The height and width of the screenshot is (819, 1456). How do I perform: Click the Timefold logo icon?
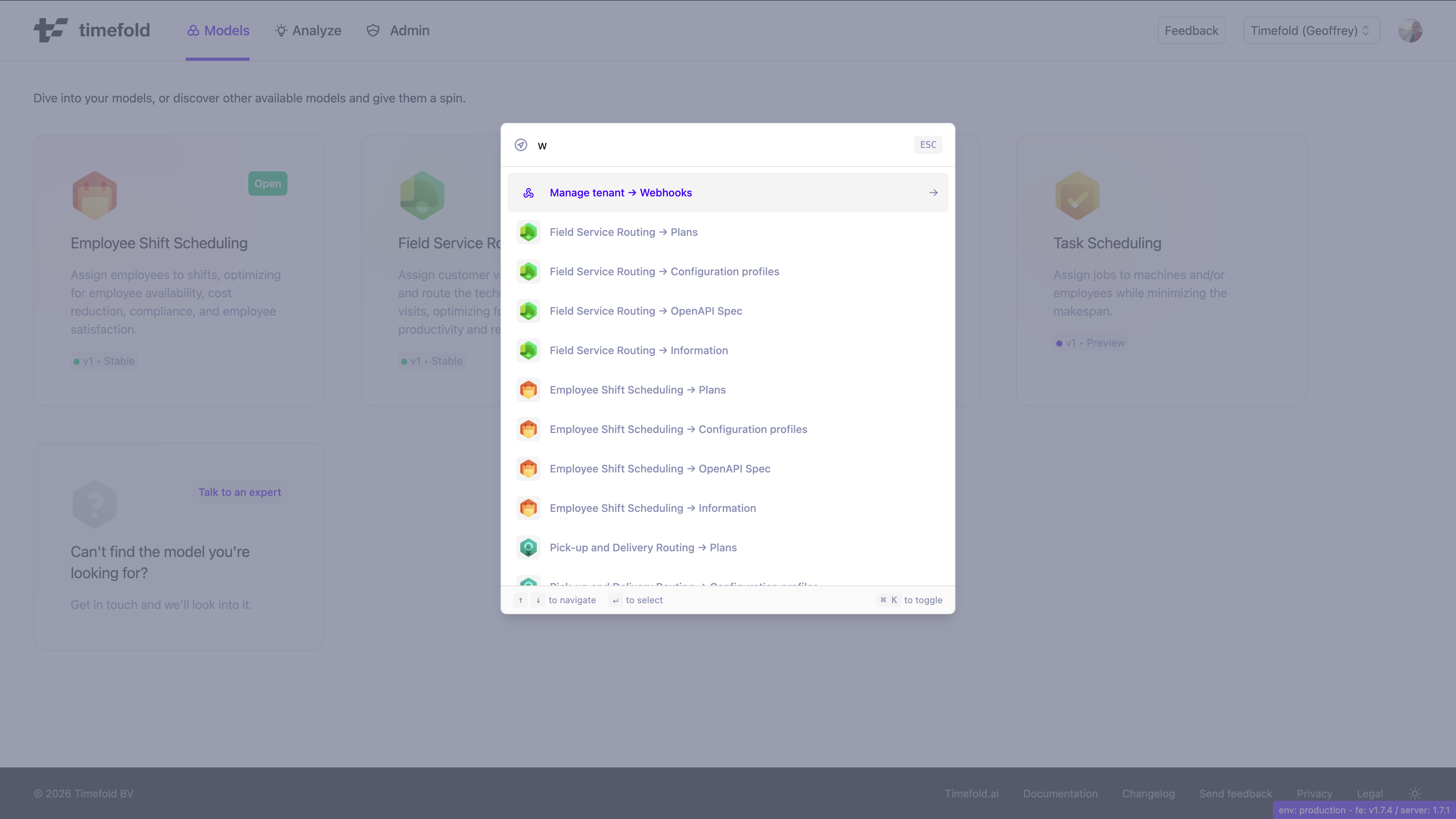pyautogui.click(x=50, y=30)
